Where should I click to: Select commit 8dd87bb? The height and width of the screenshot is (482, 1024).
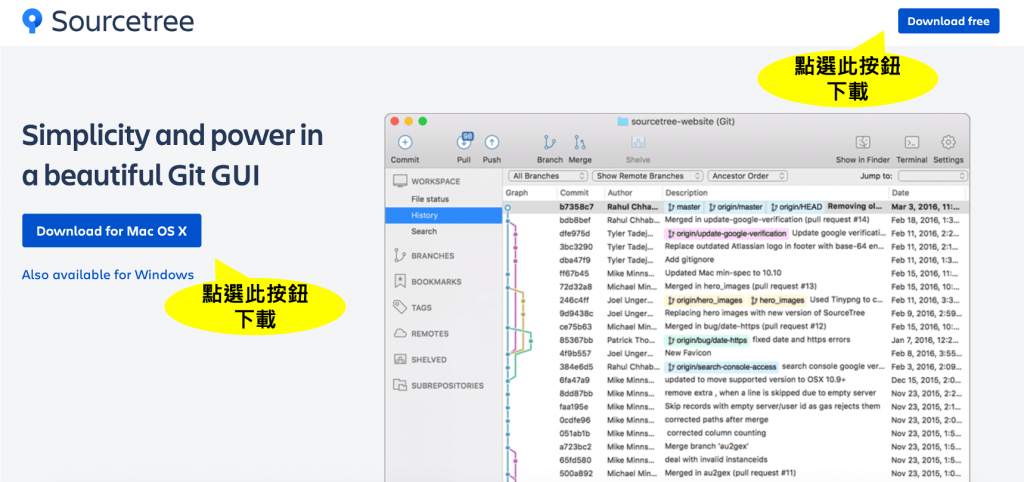click(x=736, y=394)
